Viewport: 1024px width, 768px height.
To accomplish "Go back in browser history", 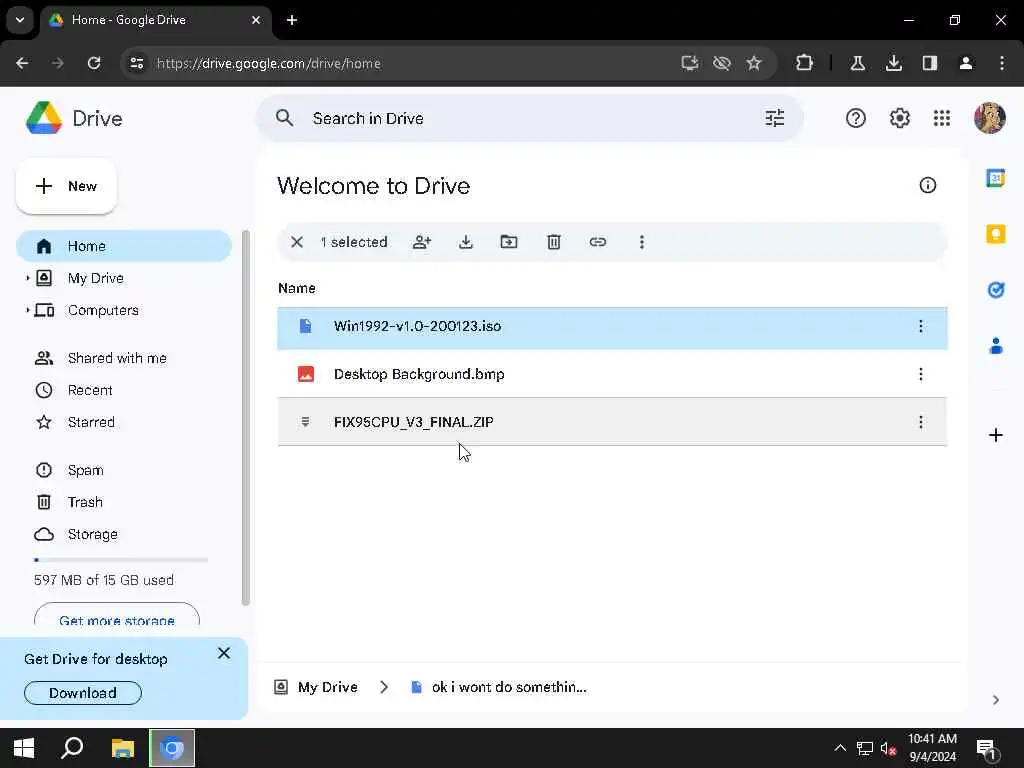I will point(22,63).
